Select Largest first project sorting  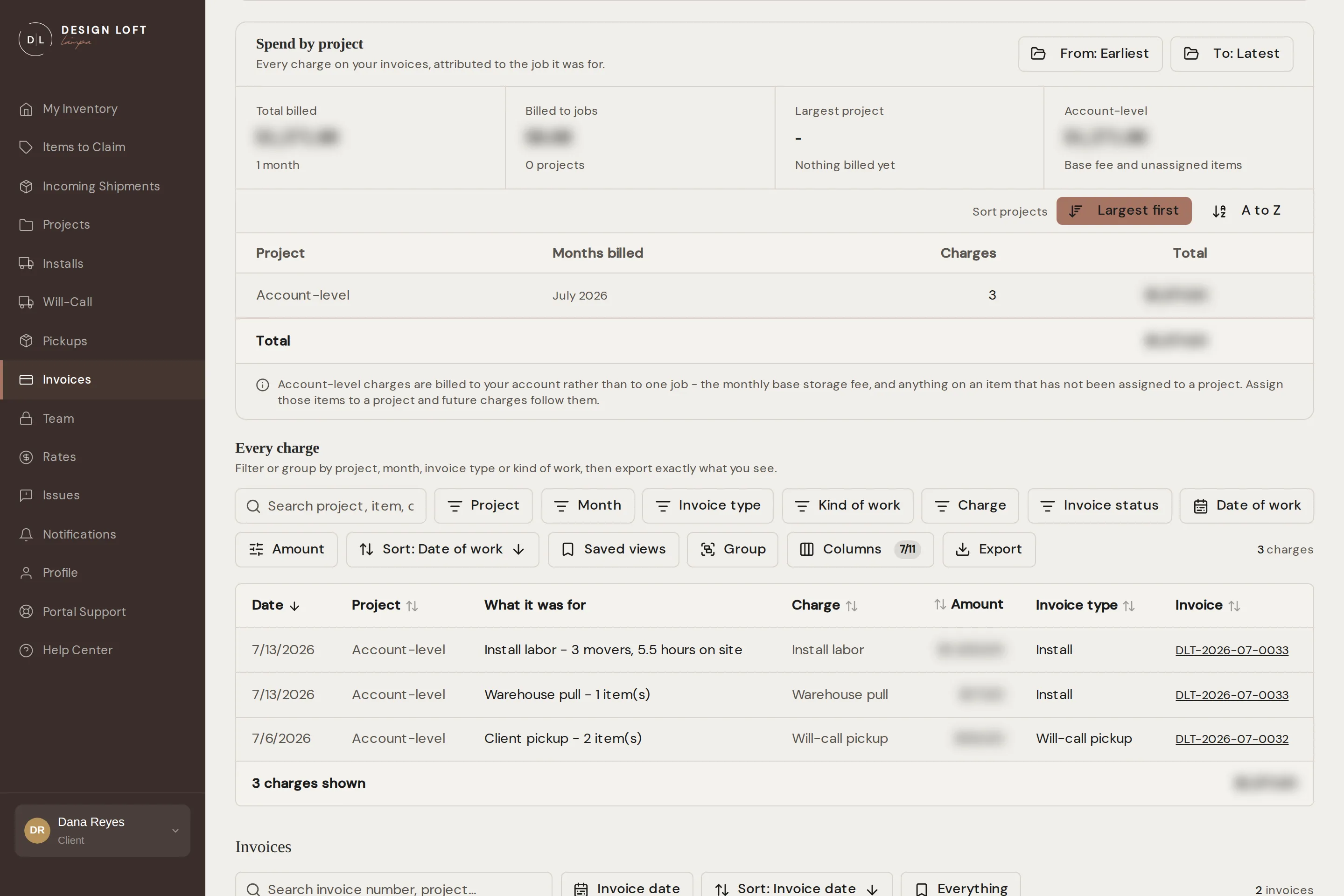(x=1123, y=211)
